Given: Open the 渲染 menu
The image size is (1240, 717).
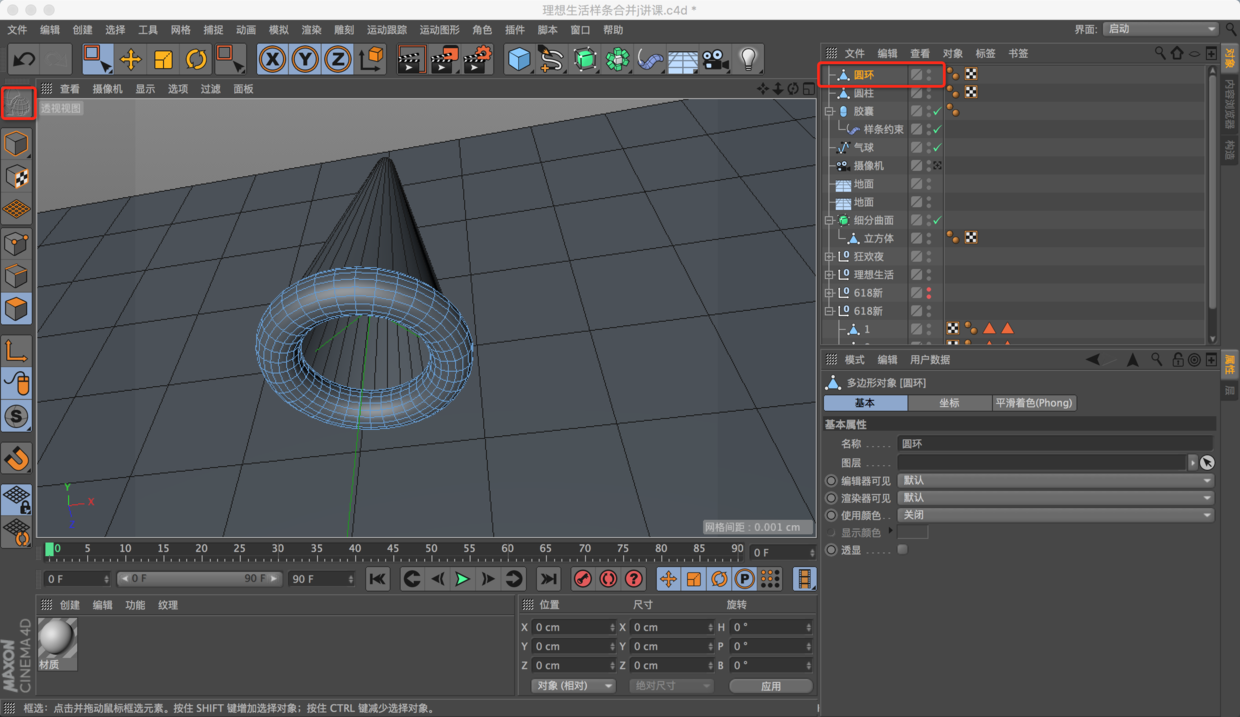Looking at the screenshot, I should [x=312, y=30].
